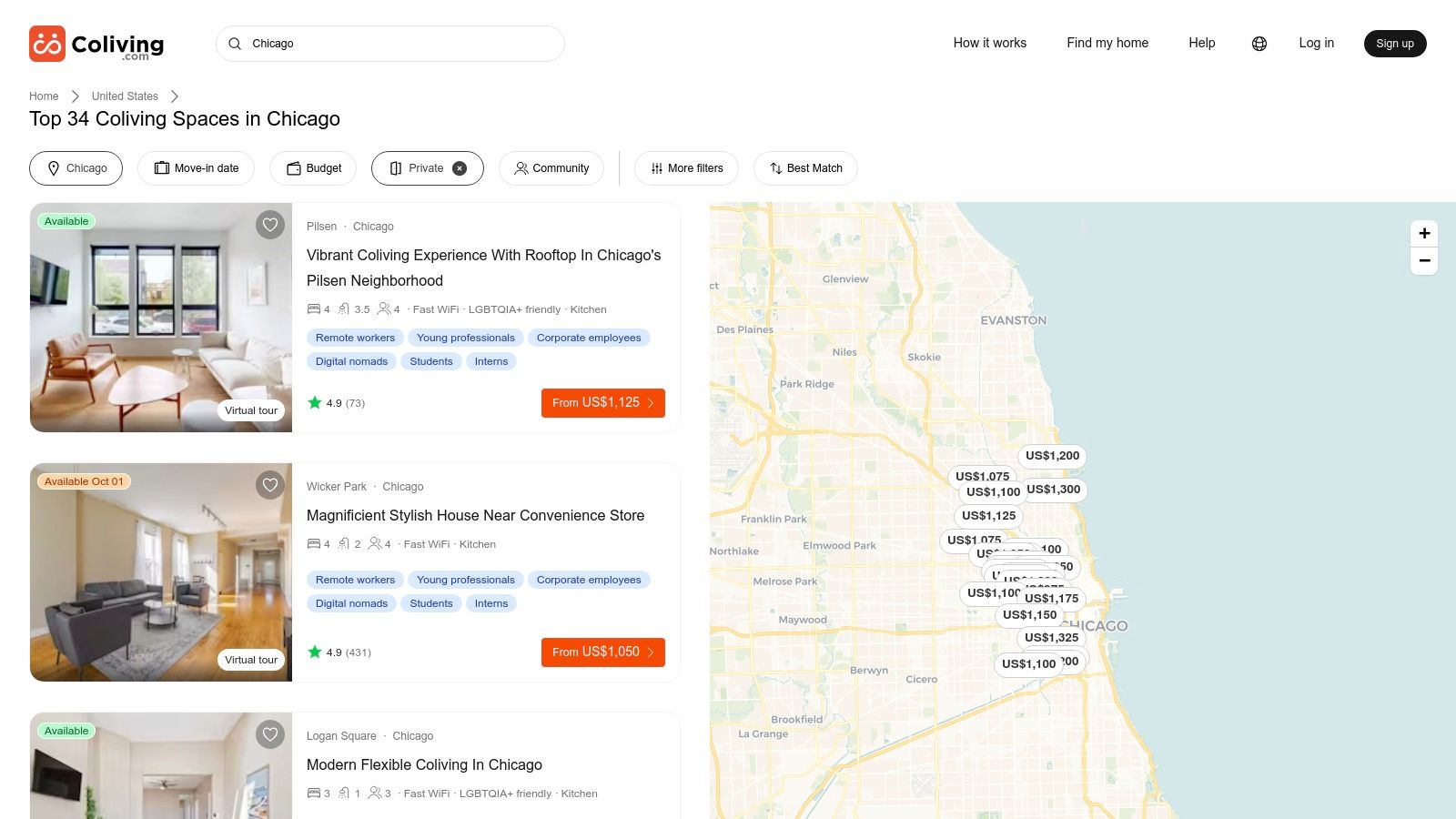Click From US$1,125 price button

(603, 403)
